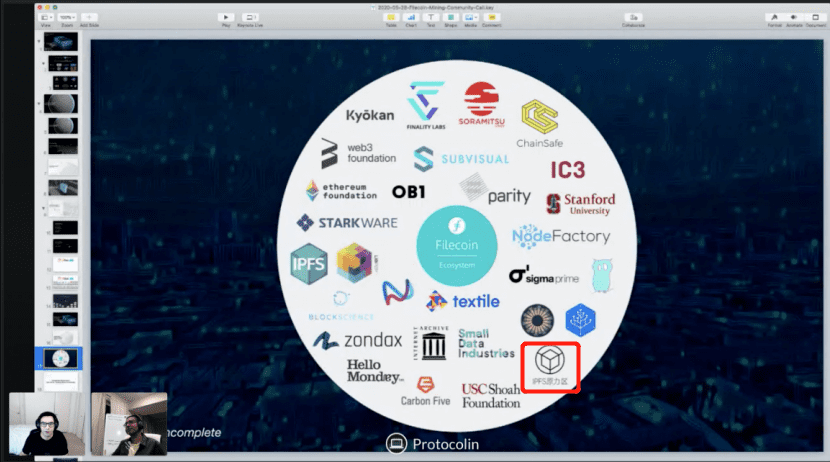Select slide 5 thumbnail in navigator
Image resolution: width=830 pixels, height=462 pixels.
click(63, 125)
